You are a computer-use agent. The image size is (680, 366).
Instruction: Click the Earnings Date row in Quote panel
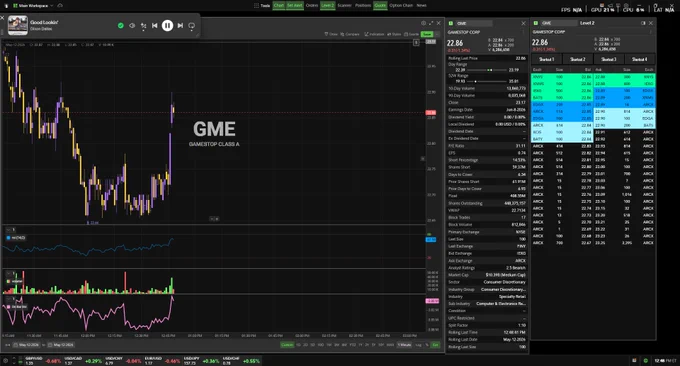click(487, 110)
